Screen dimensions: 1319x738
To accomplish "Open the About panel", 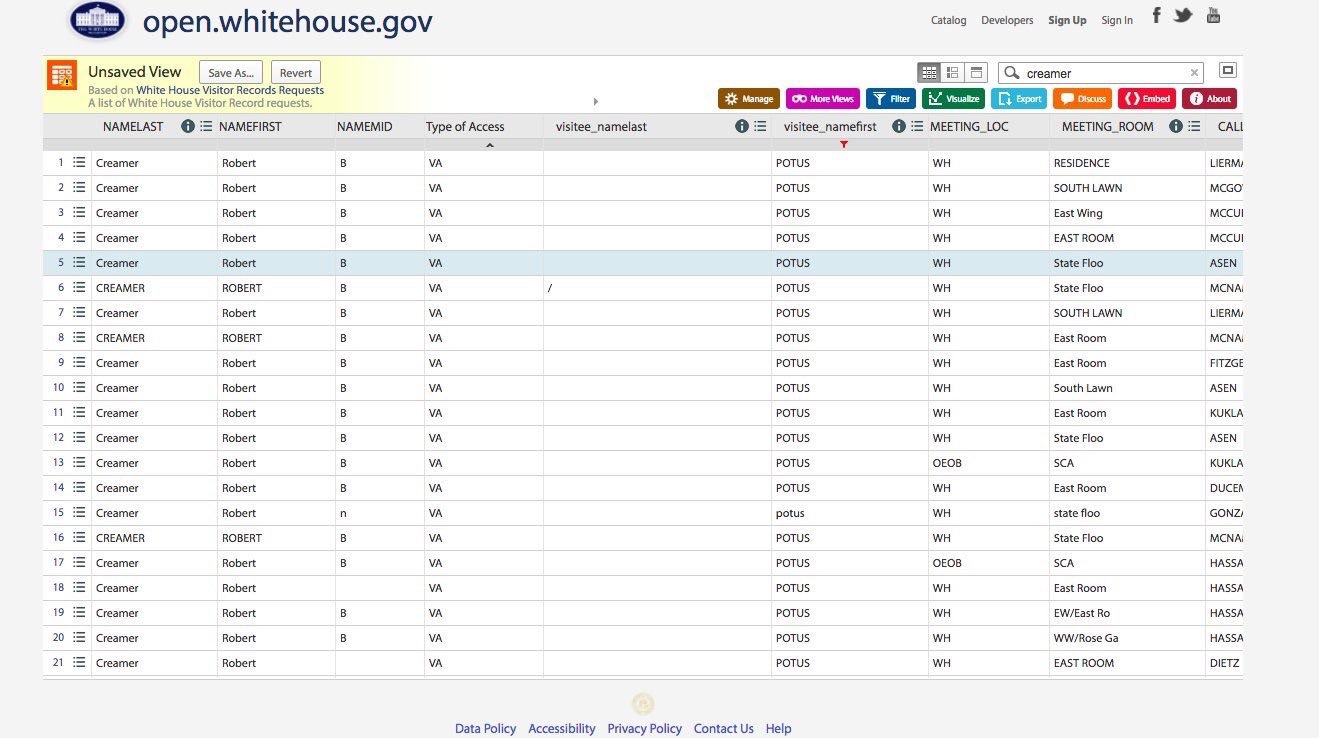I will click(x=1209, y=99).
